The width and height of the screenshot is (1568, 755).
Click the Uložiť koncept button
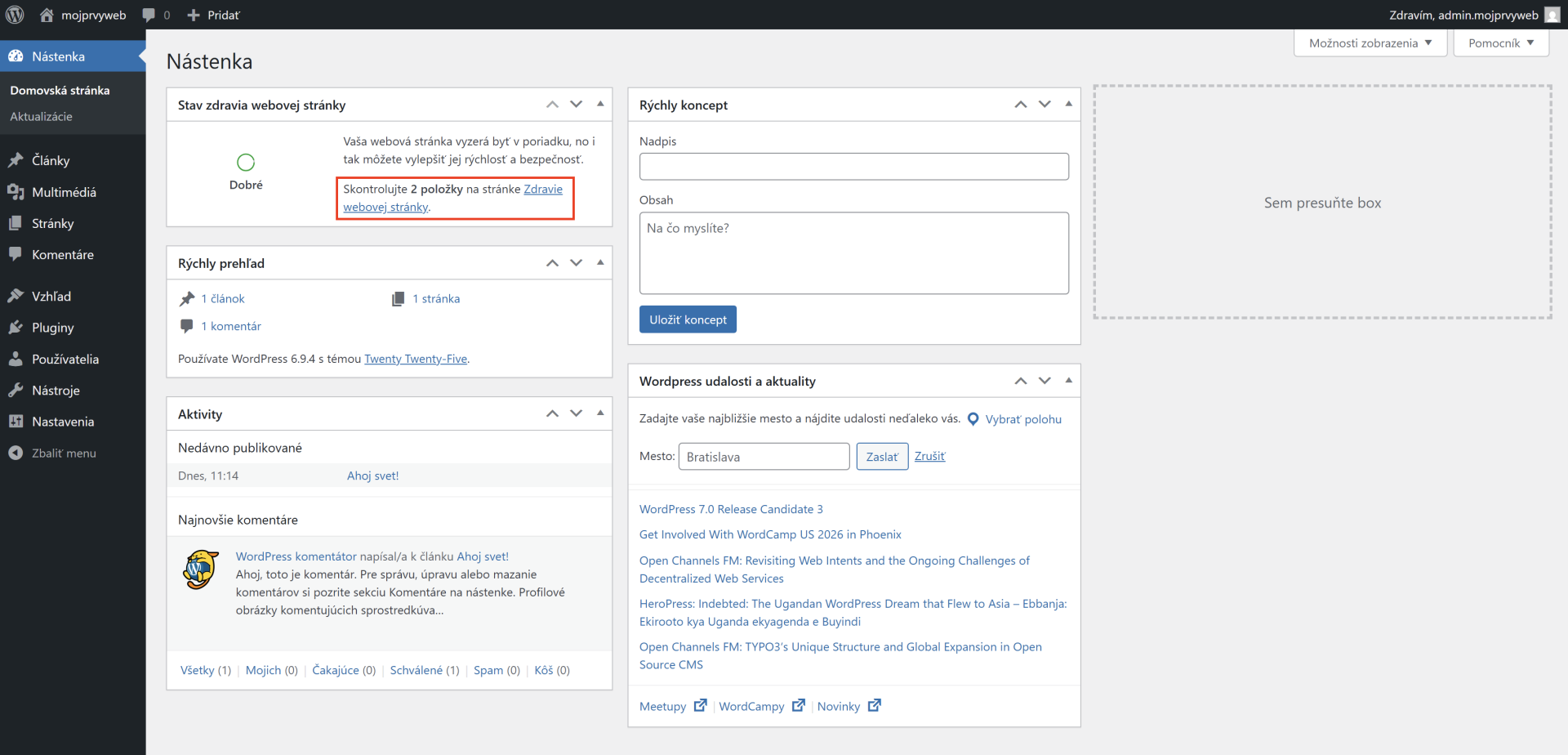(x=688, y=319)
